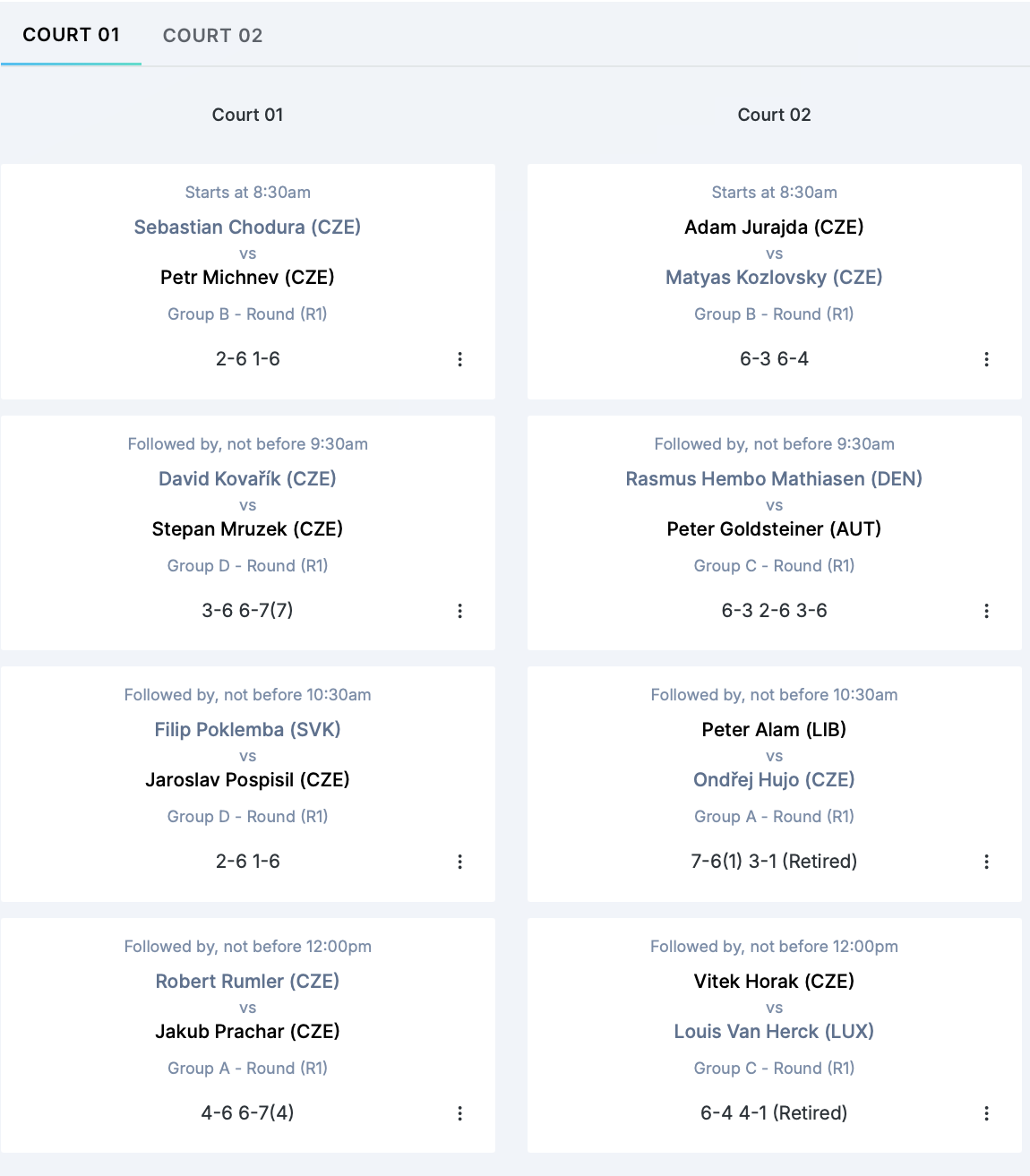The height and width of the screenshot is (1176, 1030).
Task: Open player Sebastian Chodura (CZE) profile
Action: (247, 227)
